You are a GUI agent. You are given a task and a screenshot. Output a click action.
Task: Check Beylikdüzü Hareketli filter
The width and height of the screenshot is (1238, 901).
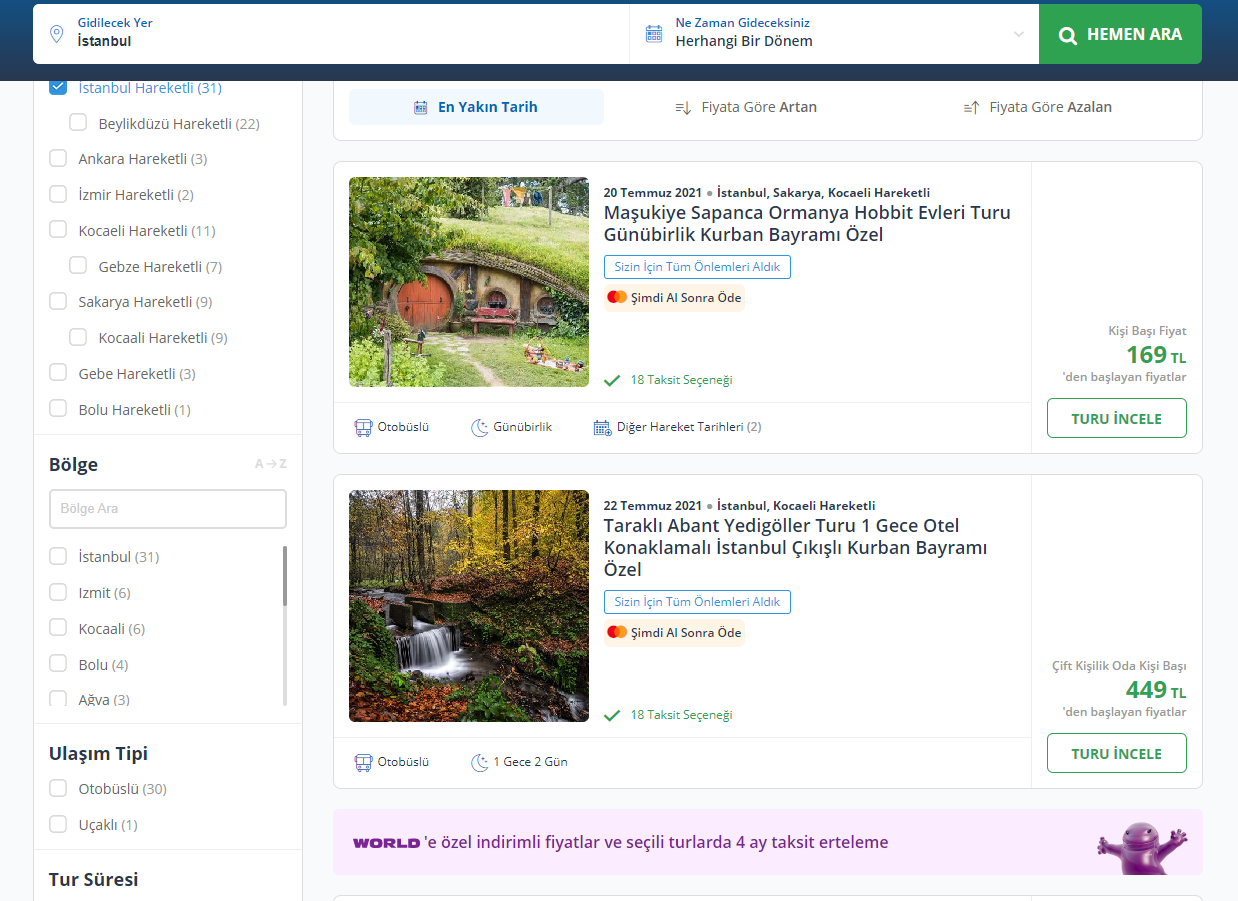tap(78, 123)
